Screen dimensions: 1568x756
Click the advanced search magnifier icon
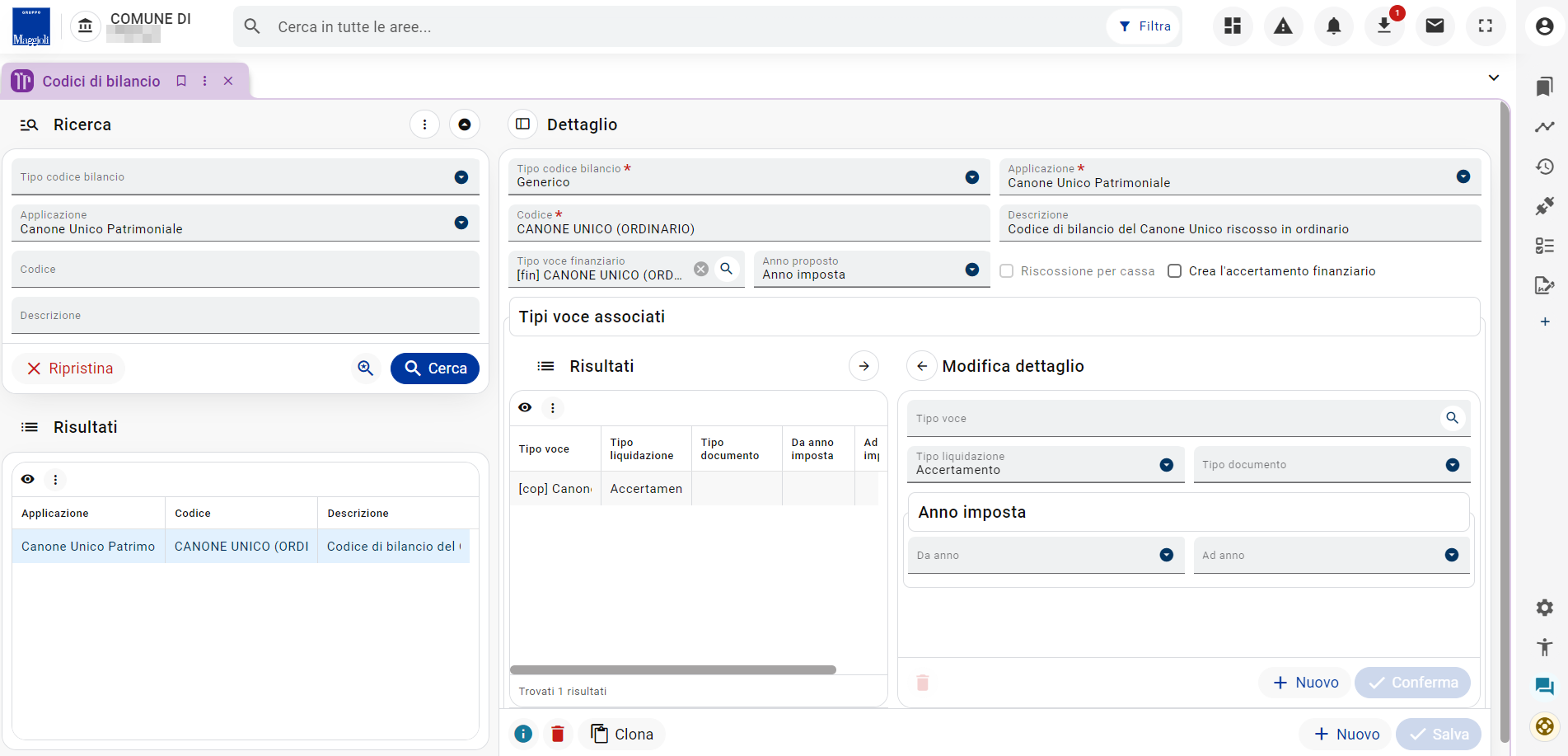(365, 368)
